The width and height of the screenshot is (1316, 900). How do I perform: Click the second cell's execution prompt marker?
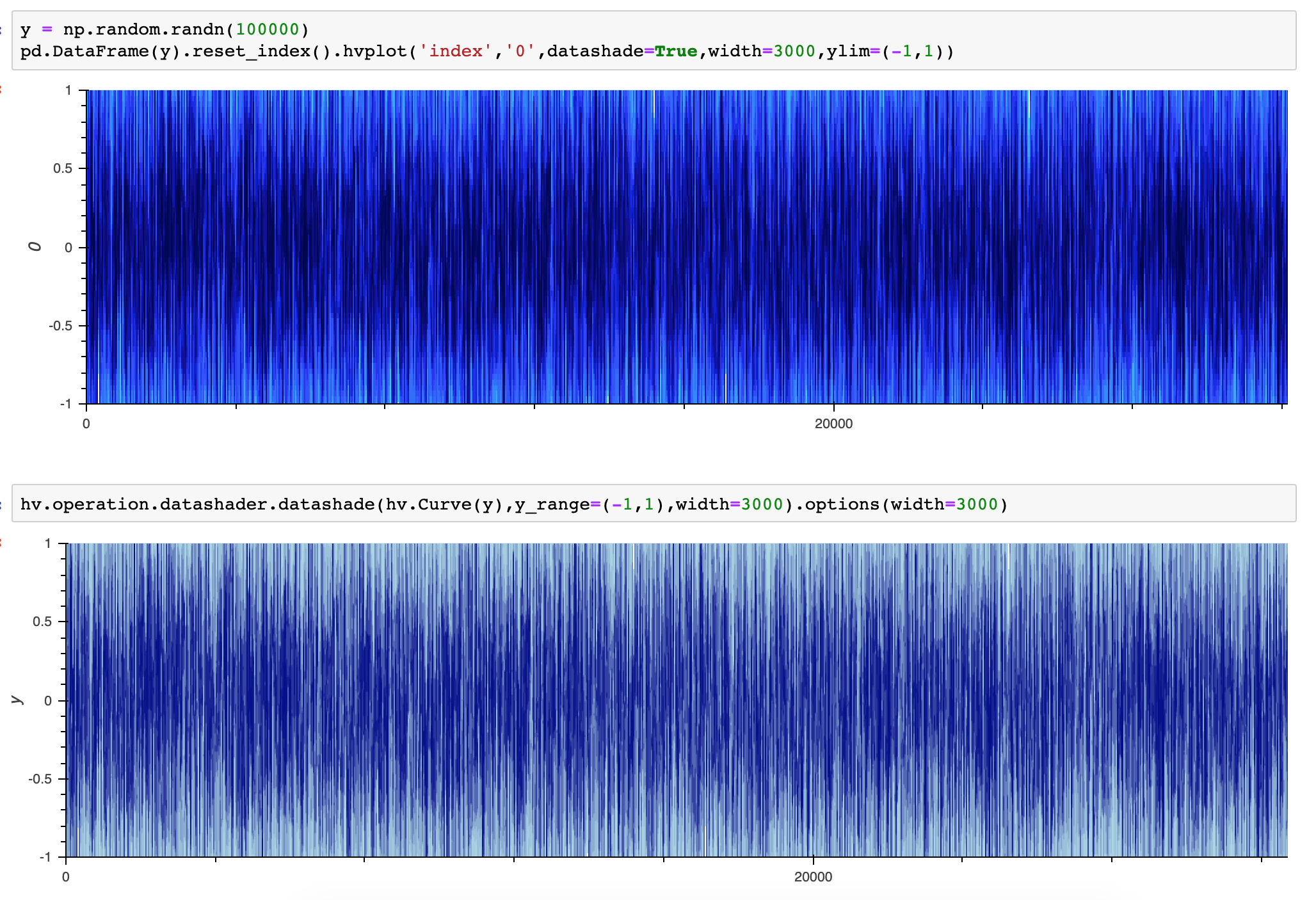2,505
